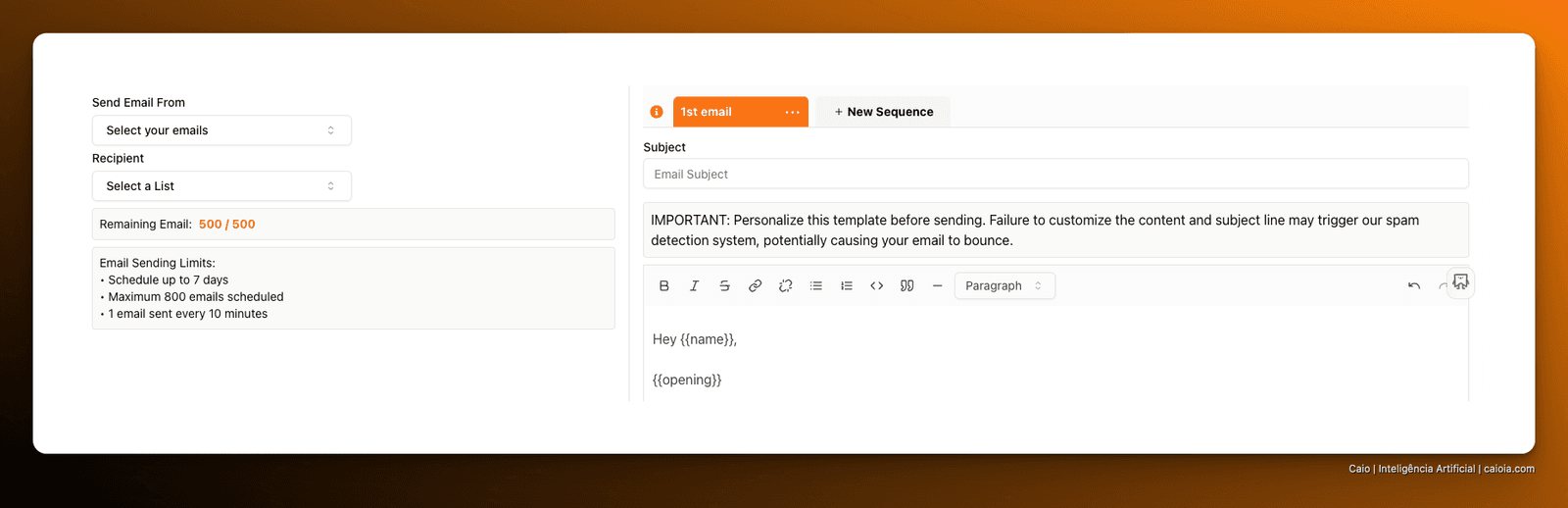Click the Schedule up to 7 days line
This screenshot has height=508, width=1568.
164,279
